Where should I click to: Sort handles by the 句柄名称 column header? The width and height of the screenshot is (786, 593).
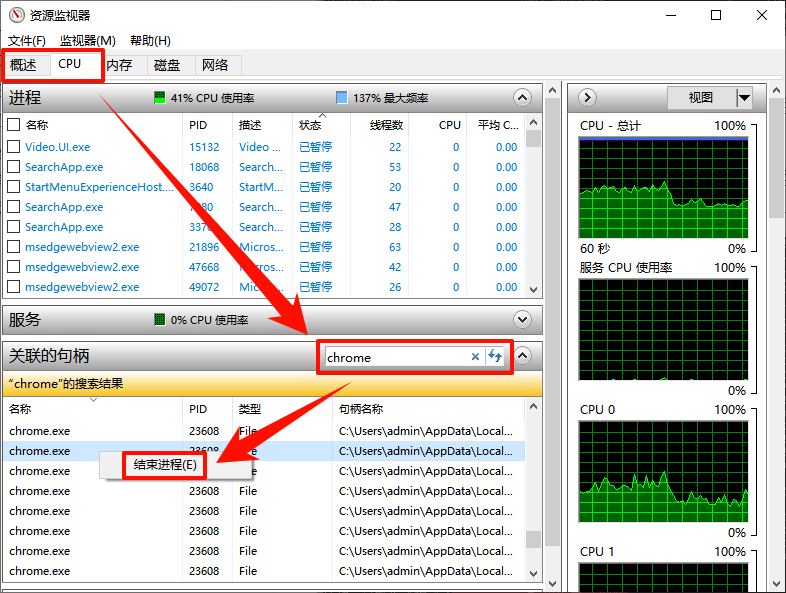(430, 409)
